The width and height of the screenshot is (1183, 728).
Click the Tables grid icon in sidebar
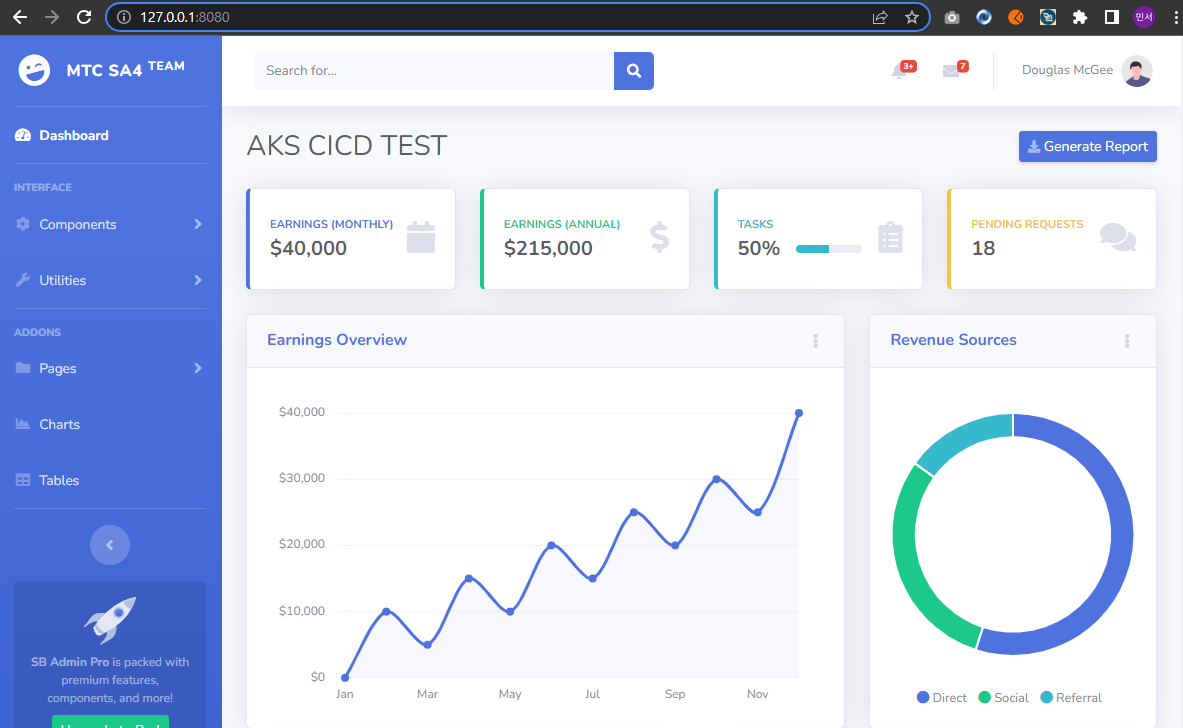[23, 480]
